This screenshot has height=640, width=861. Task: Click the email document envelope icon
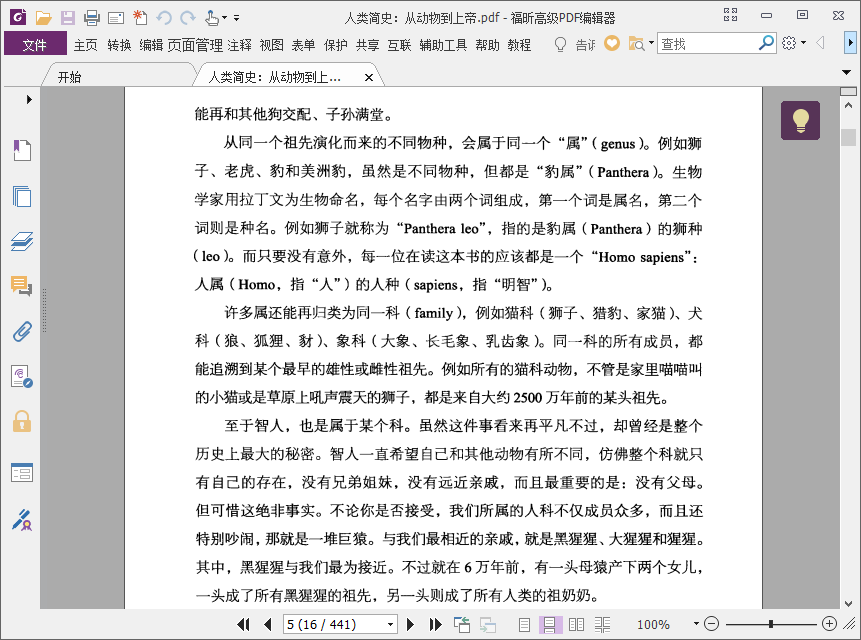coord(116,19)
